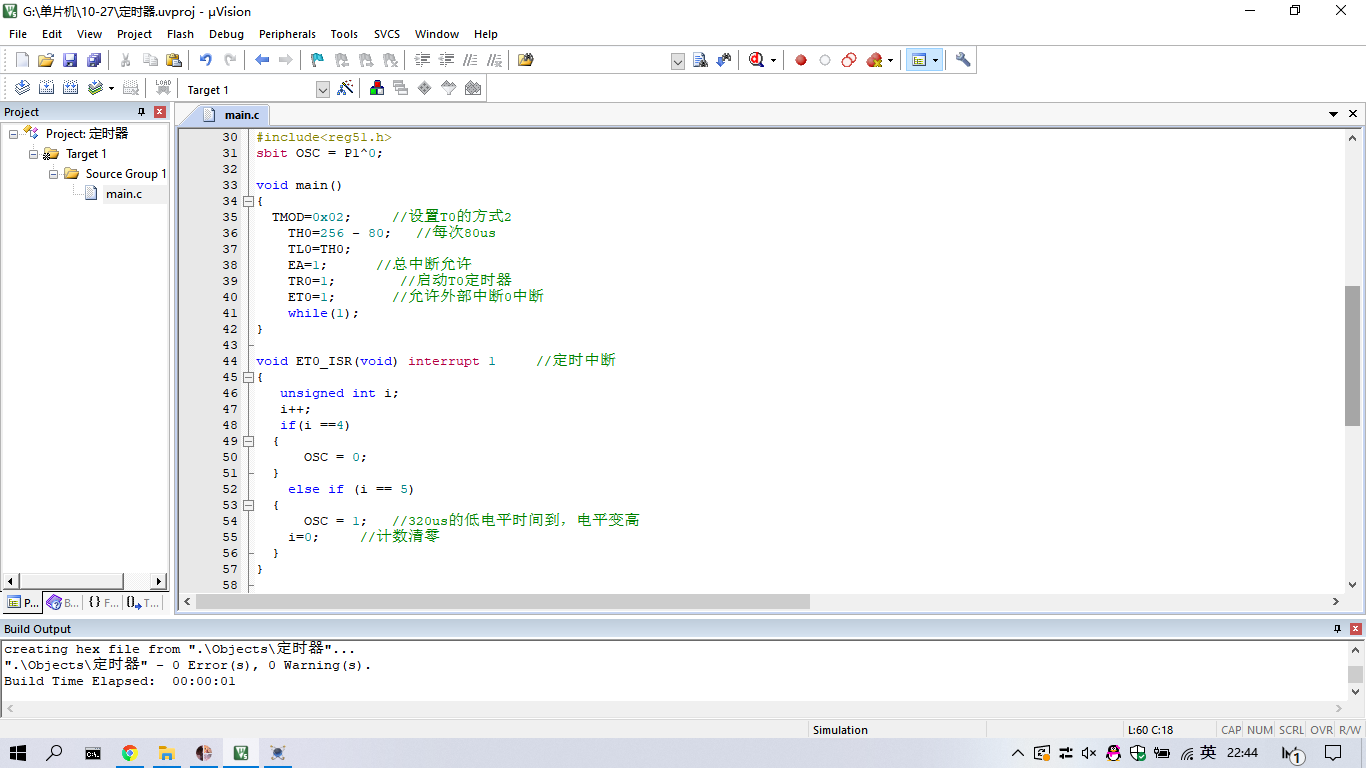The height and width of the screenshot is (768, 1366).
Task: Open the Target 1 dropdown list
Action: click(322, 90)
